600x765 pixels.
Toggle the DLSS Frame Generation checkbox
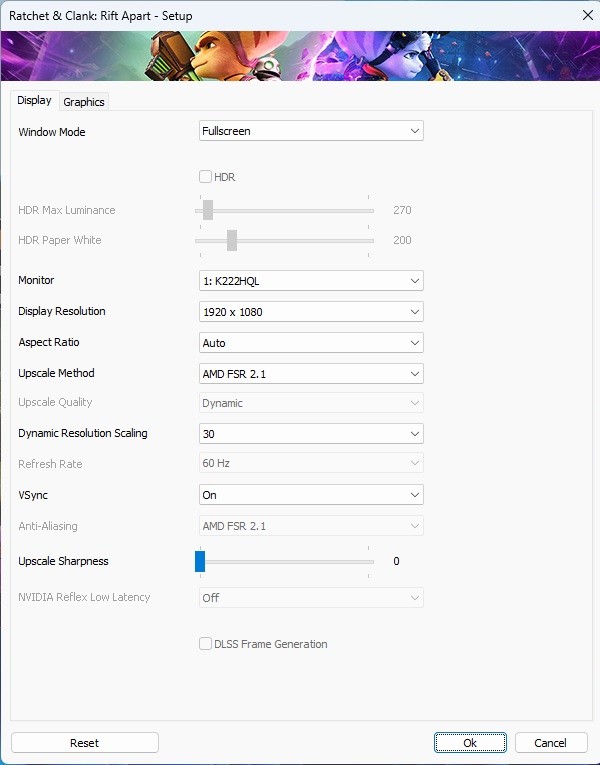click(x=205, y=644)
